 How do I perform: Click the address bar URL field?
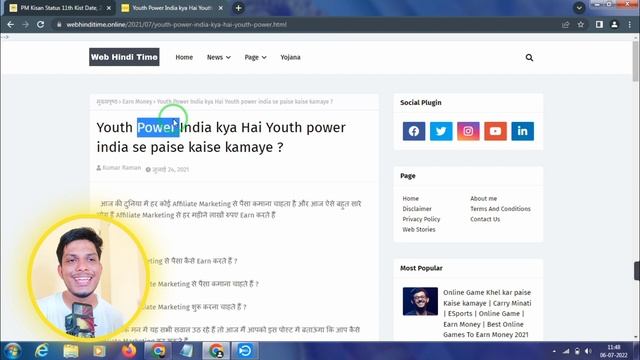pos(306,24)
